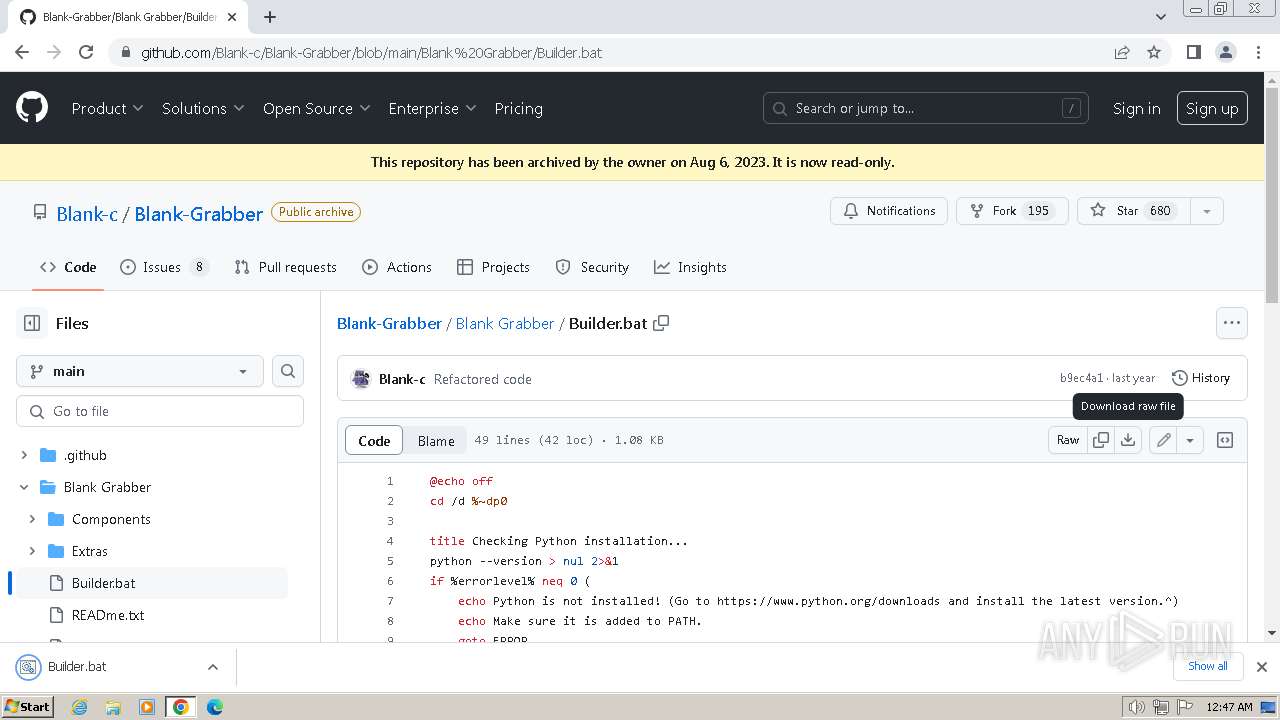
Task: Select README.txt in file tree
Action: point(108,615)
